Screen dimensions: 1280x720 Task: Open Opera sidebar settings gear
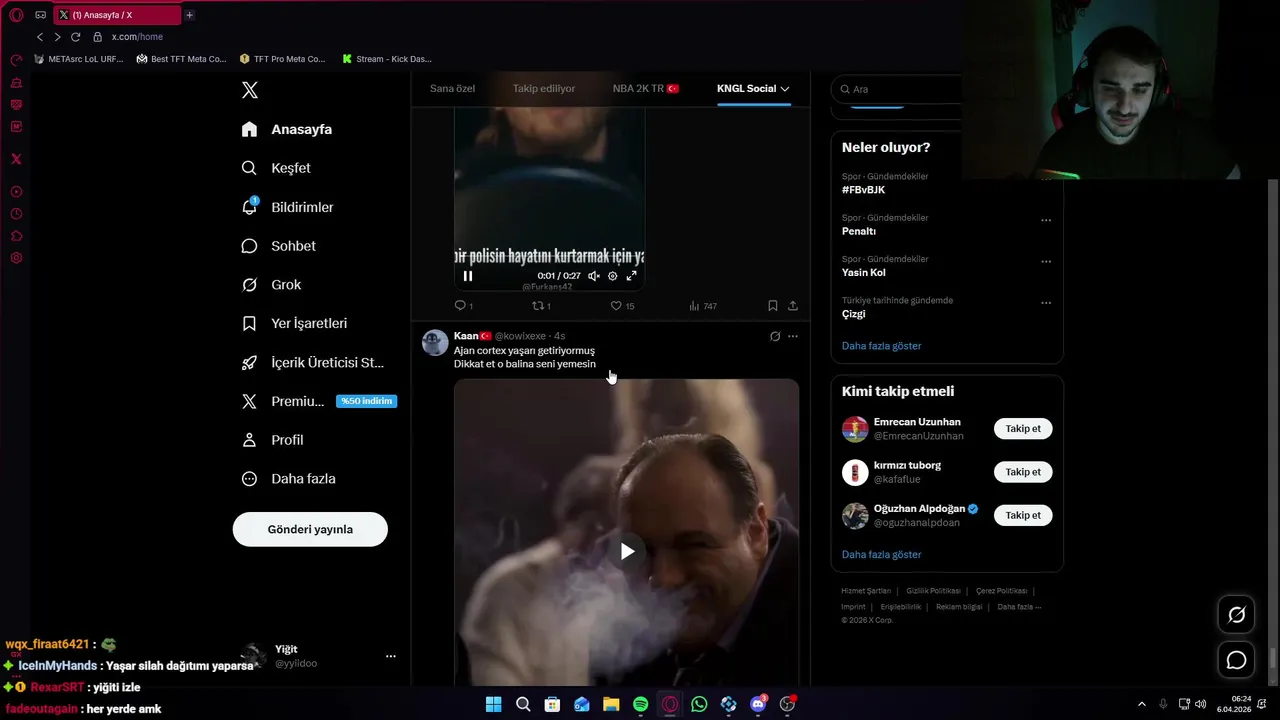pos(16,258)
